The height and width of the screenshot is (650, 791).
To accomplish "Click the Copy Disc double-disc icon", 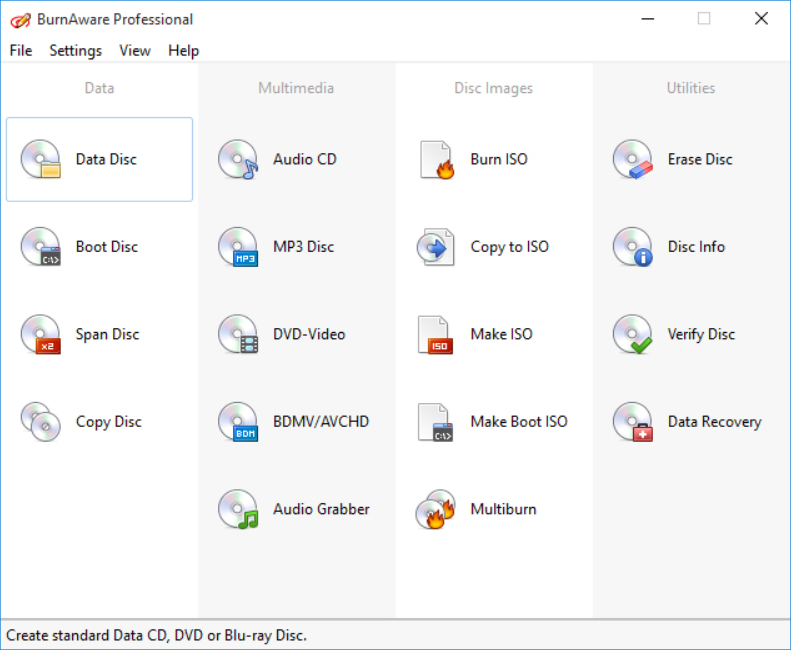I will coord(41,422).
